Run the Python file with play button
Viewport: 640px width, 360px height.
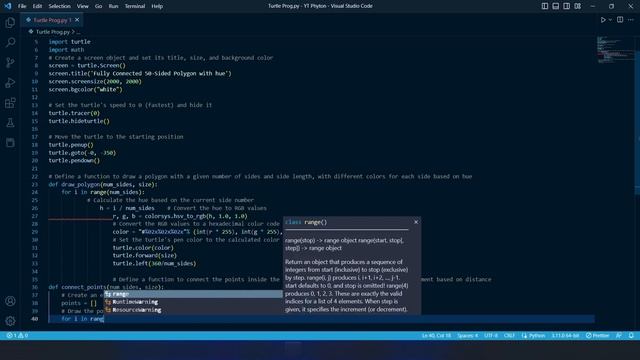pos(603,20)
